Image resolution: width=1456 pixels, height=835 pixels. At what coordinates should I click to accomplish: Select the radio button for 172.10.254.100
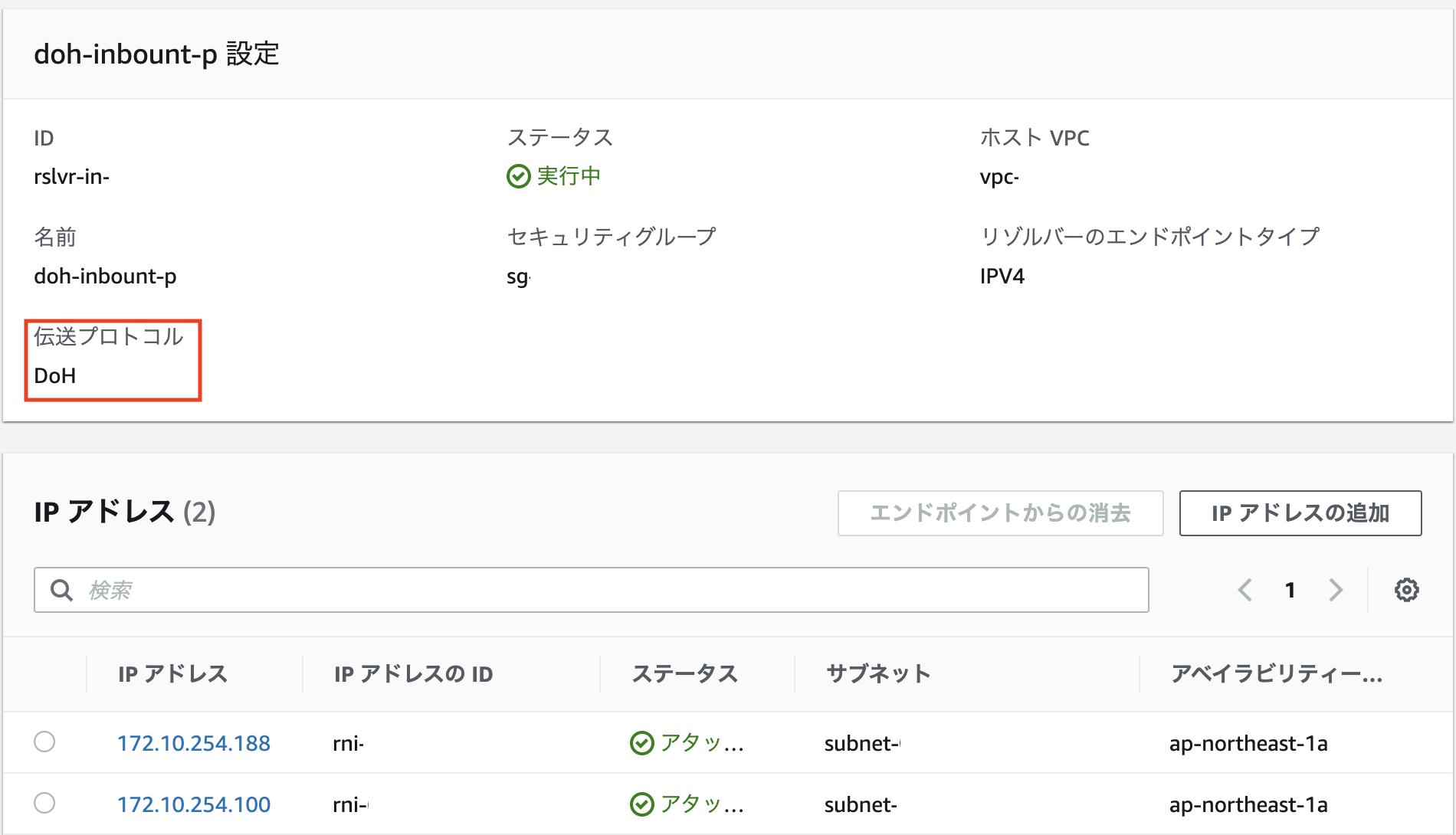click(x=46, y=804)
